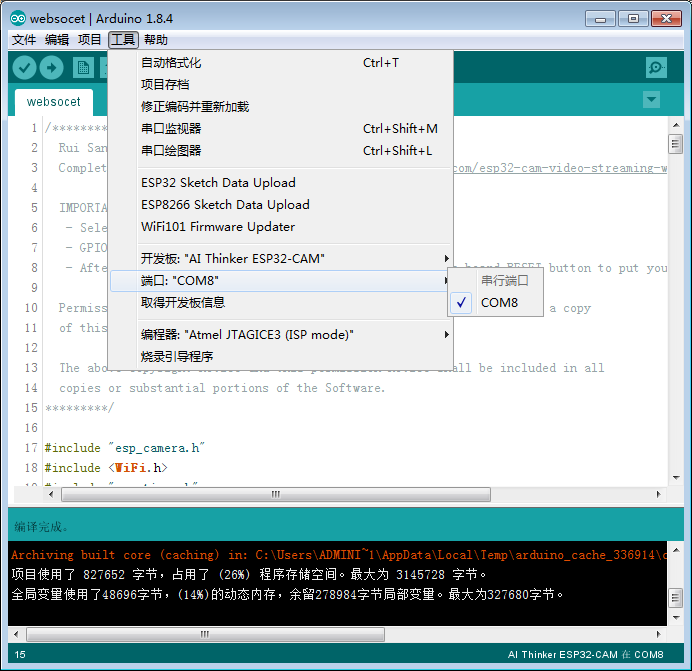
Task: Click the 项目使用了 827652 字节 console line
Action: pyautogui.click(x=248, y=575)
